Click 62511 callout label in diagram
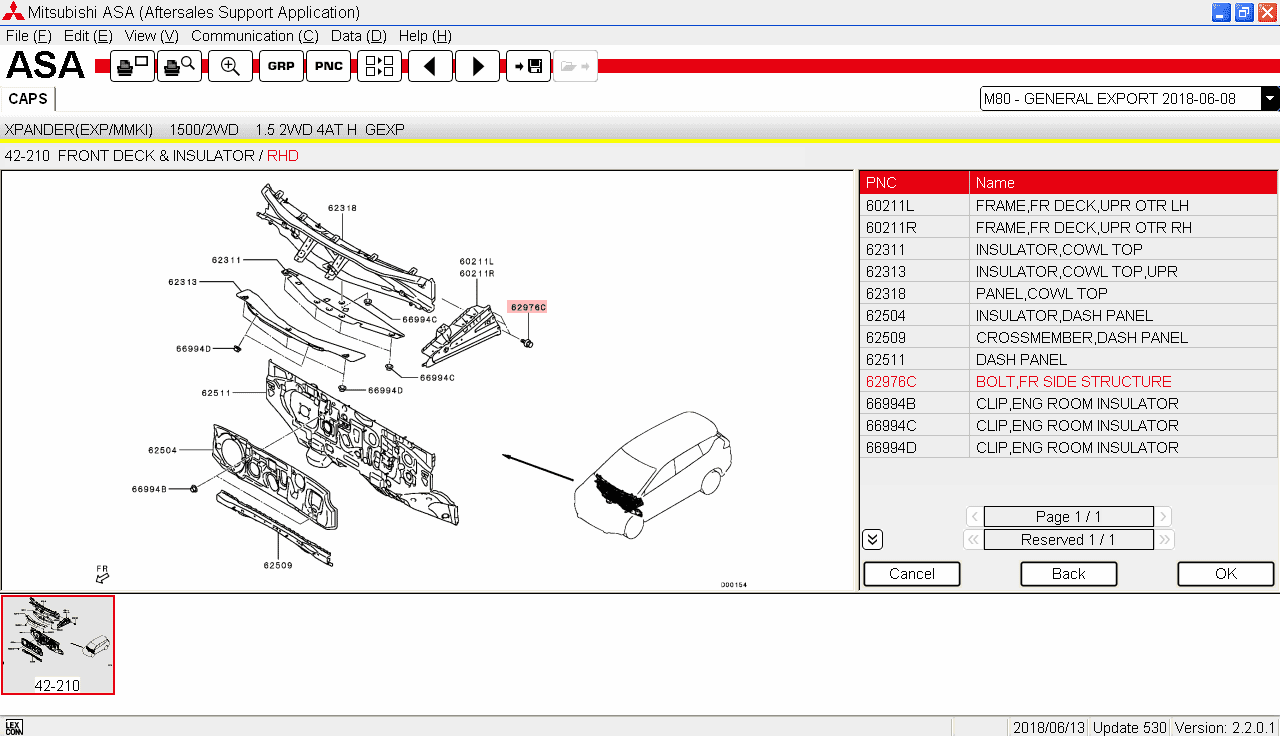 pos(216,393)
